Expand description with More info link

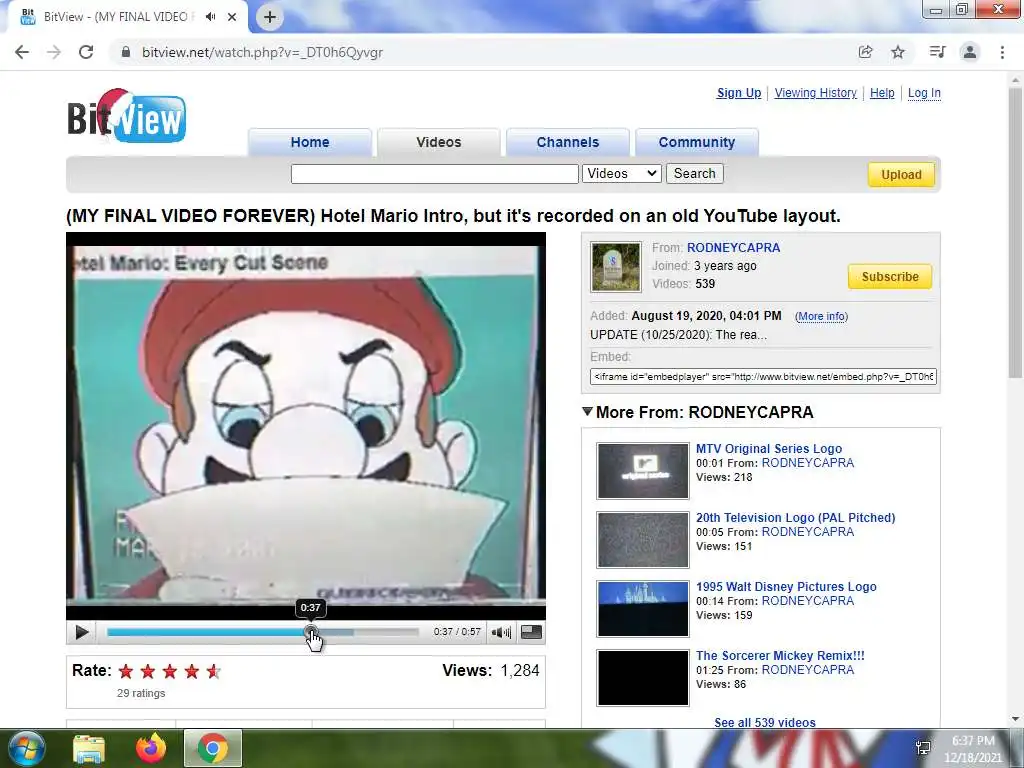pos(821,317)
